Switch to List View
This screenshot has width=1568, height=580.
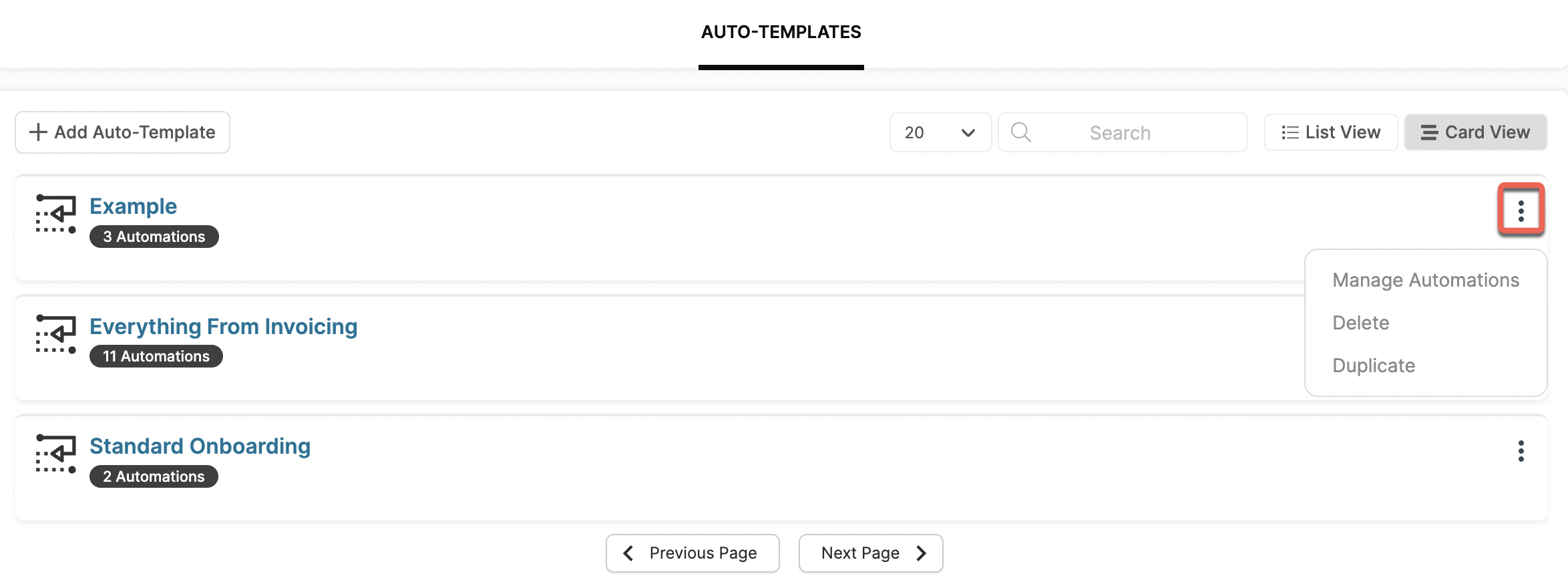[1330, 132]
